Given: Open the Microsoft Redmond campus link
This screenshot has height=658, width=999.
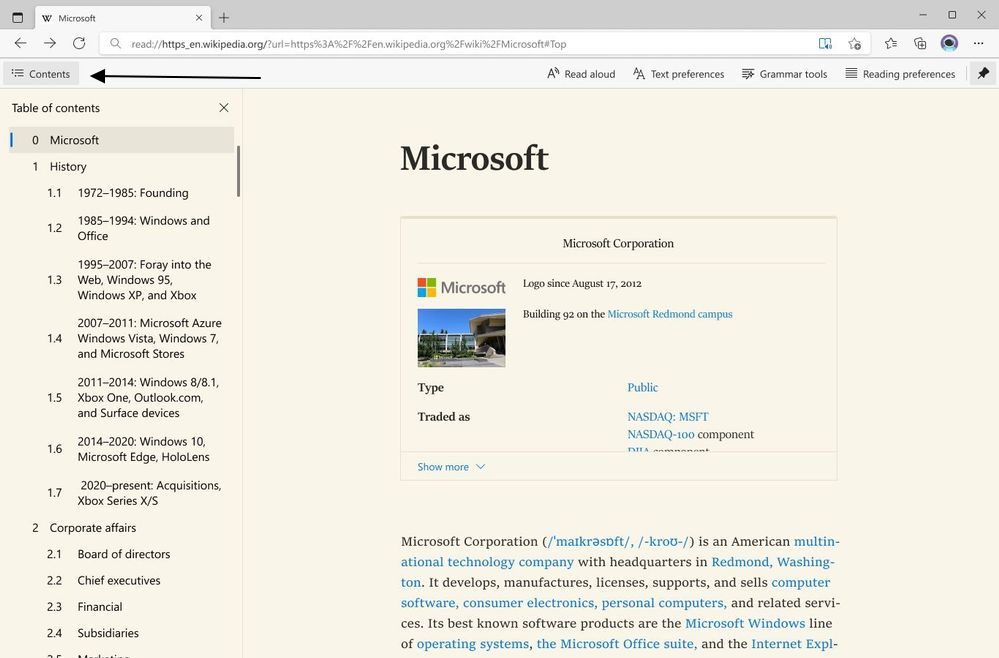Looking at the screenshot, I should pyautogui.click(x=670, y=314).
